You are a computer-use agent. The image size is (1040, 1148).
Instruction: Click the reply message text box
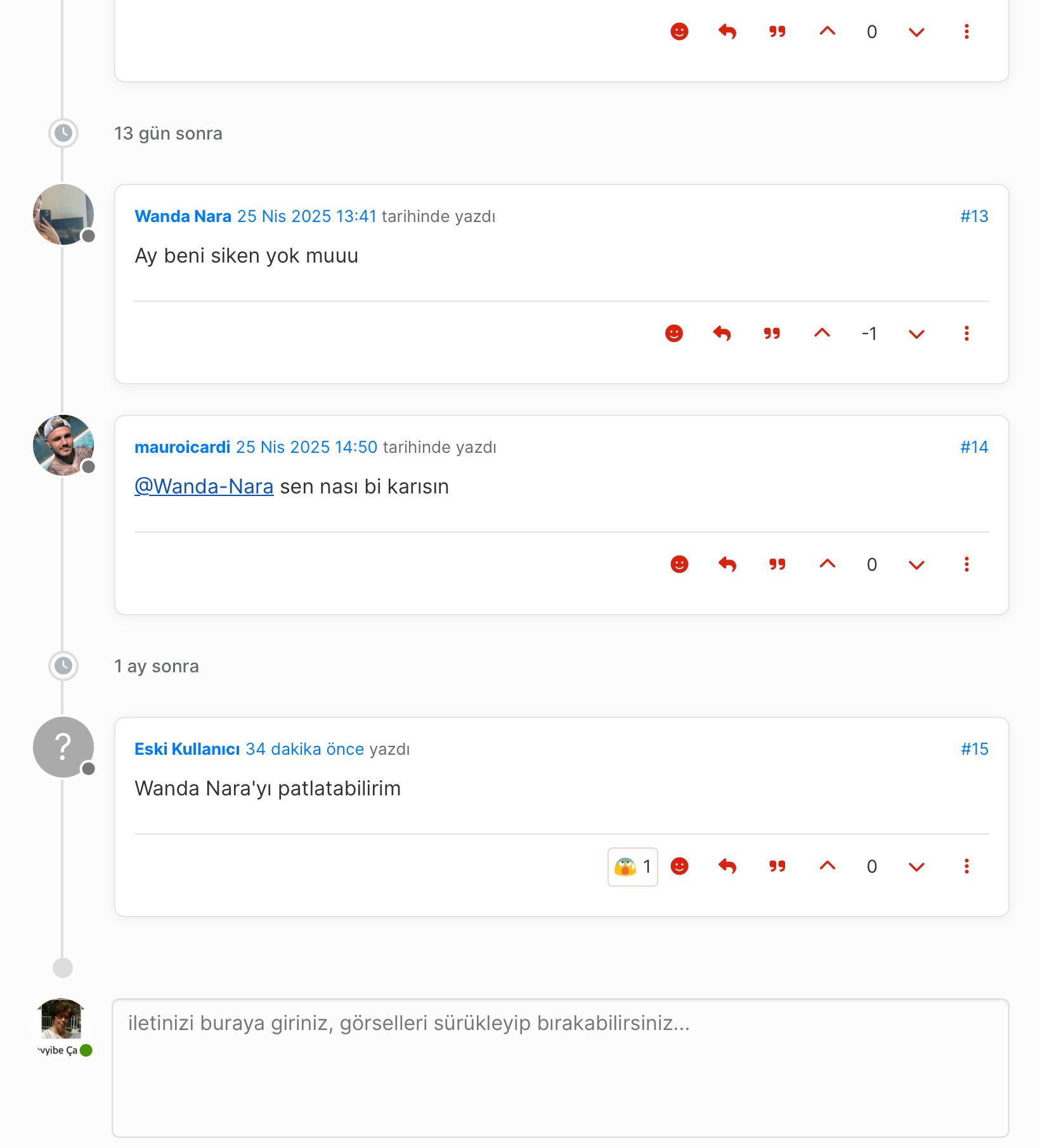point(560,1067)
